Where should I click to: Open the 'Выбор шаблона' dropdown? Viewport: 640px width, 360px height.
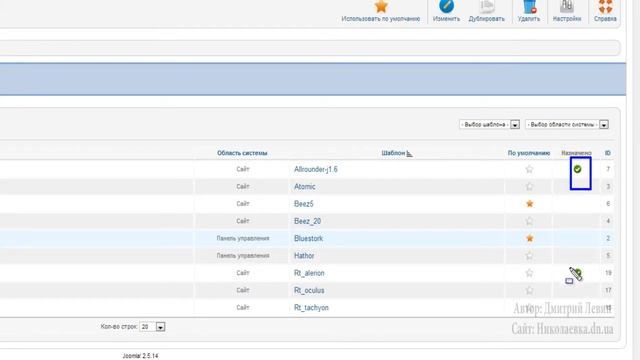click(489, 124)
